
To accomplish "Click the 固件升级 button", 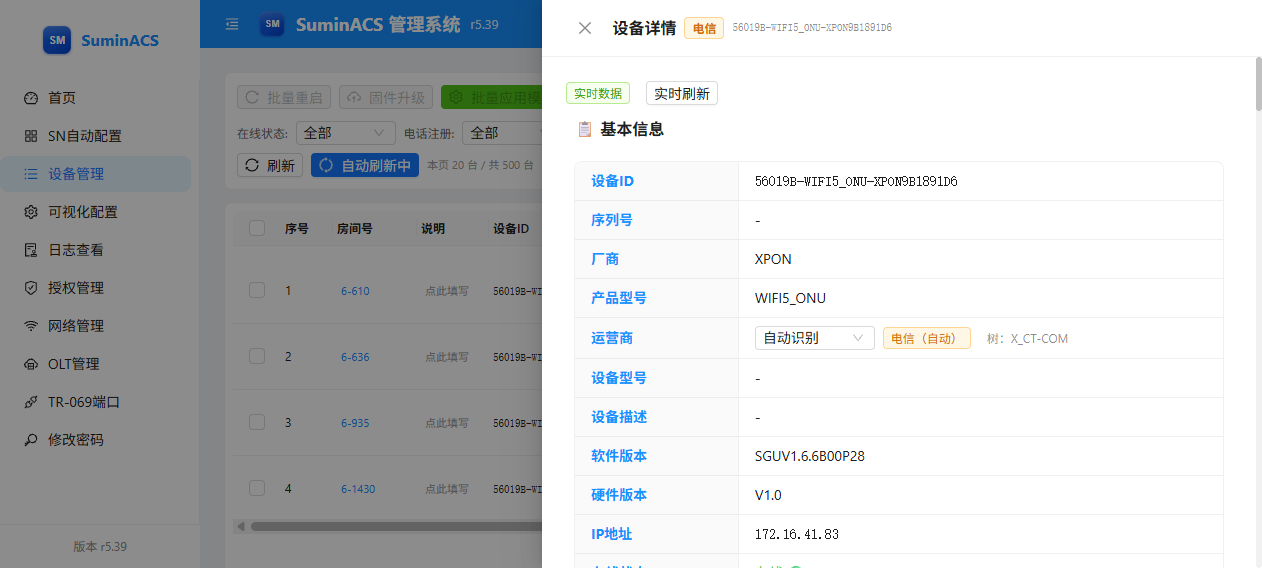I will click(386, 97).
